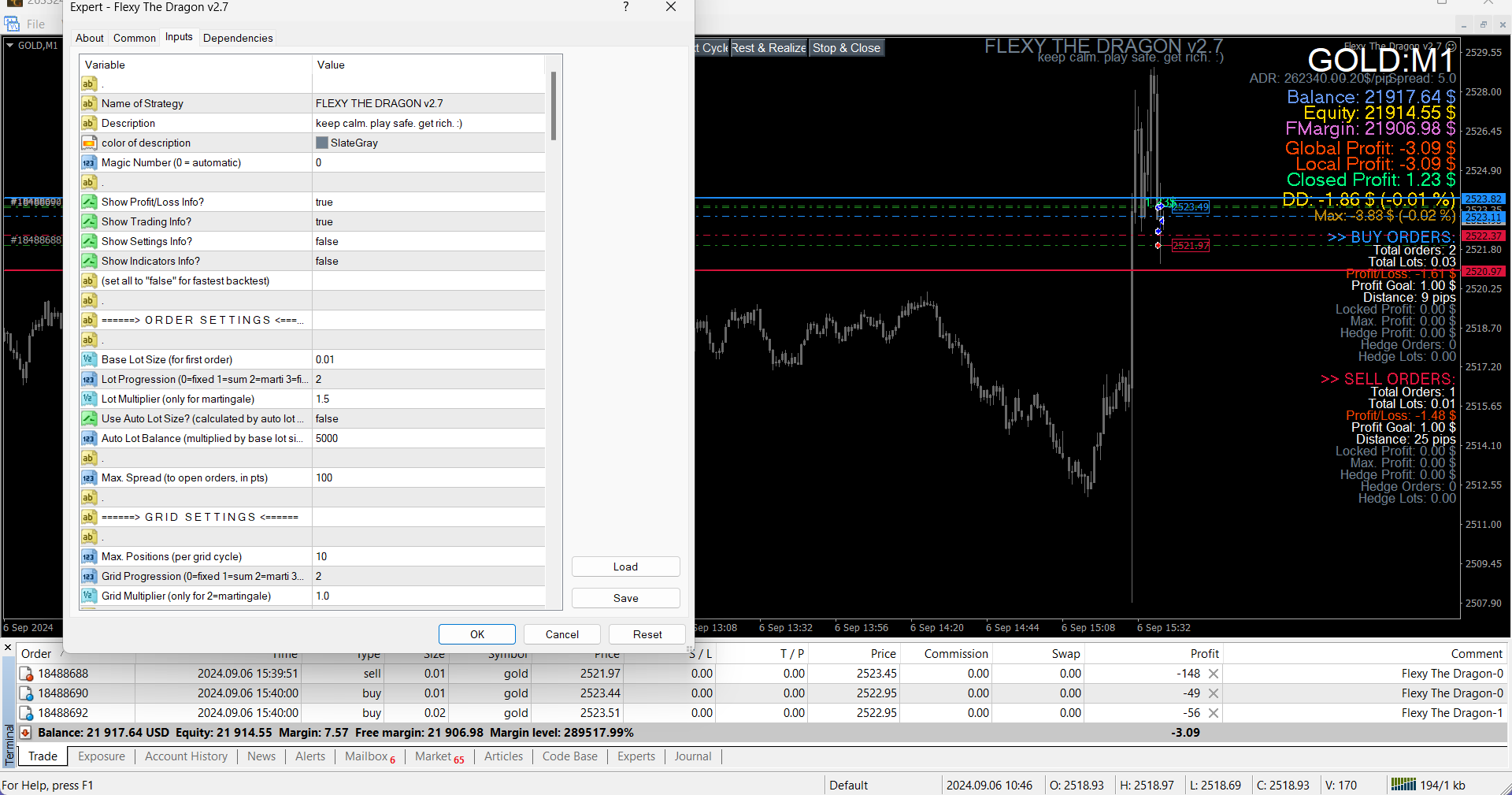
Task: Toggle Show Settings Info value false
Action: tap(428, 242)
